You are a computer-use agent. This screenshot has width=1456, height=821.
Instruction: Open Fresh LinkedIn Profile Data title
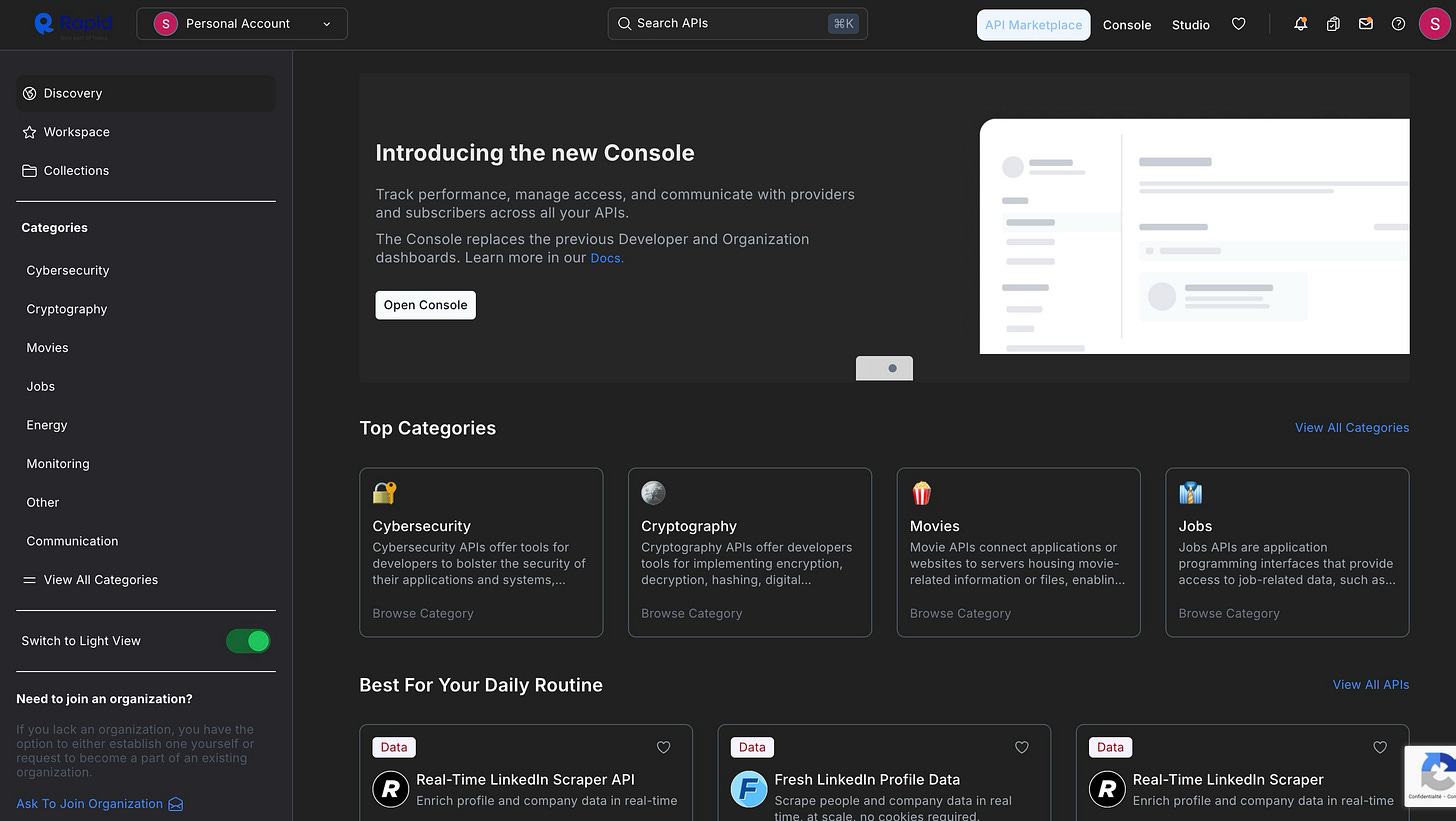tap(867, 780)
